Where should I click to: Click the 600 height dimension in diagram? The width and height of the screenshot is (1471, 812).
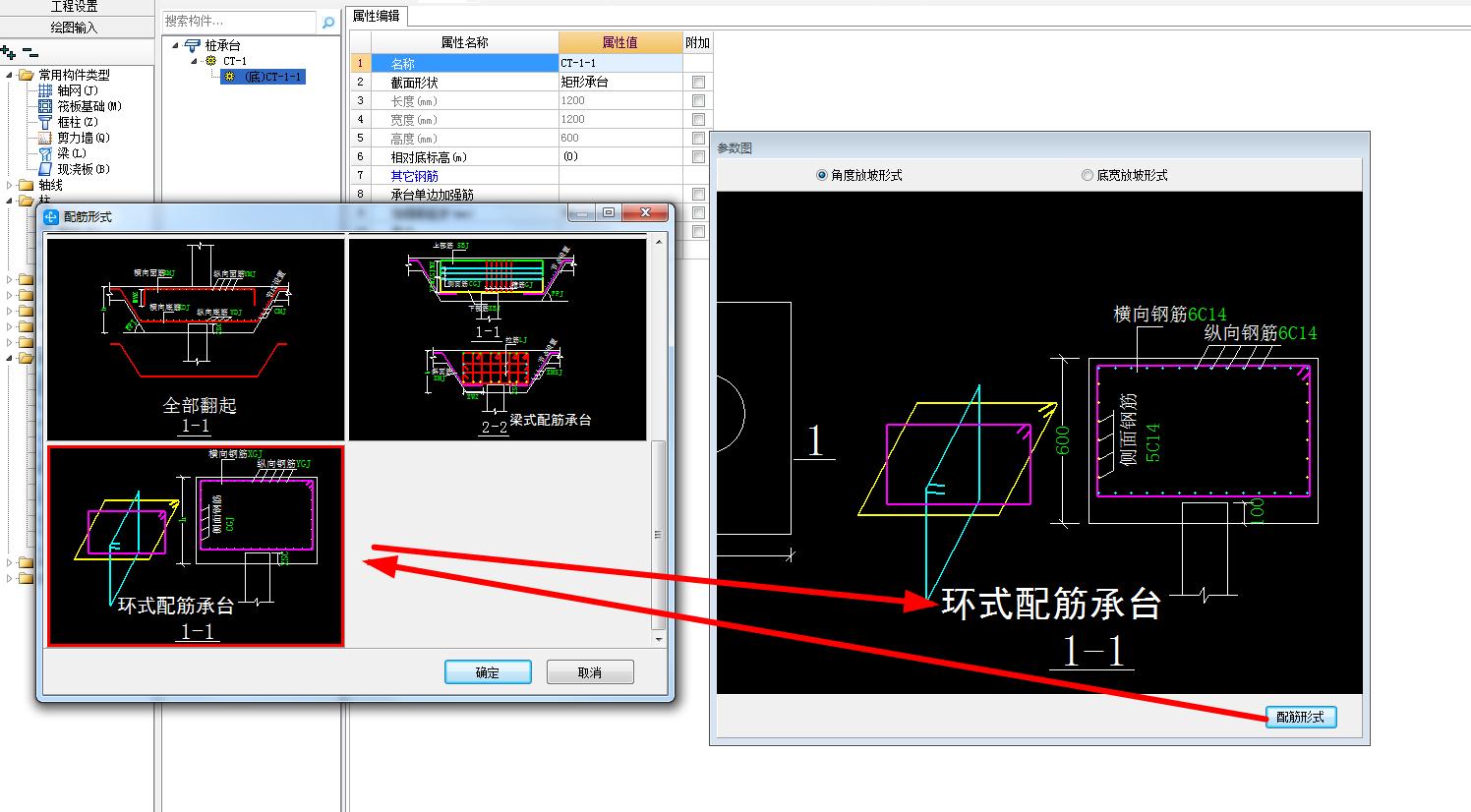click(x=1063, y=441)
